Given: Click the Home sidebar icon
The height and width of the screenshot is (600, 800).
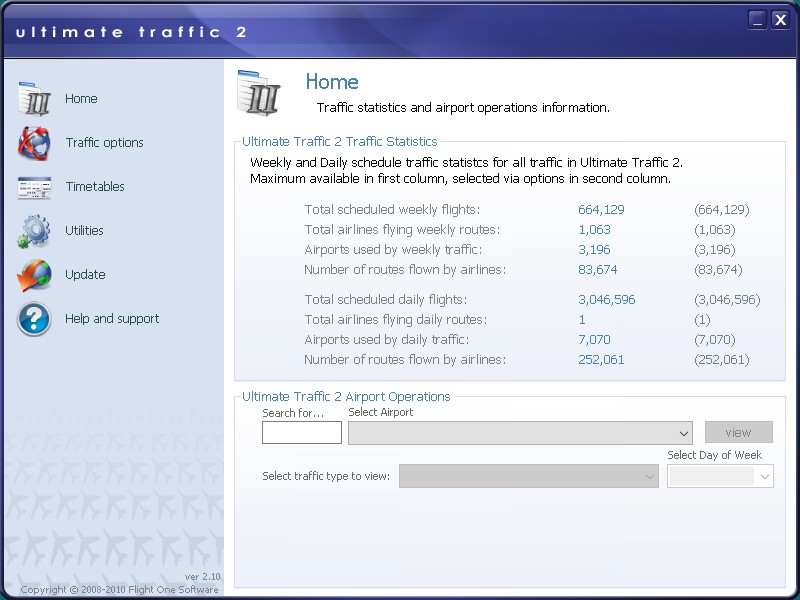Looking at the screenshot, I should (x=34, y=98).
